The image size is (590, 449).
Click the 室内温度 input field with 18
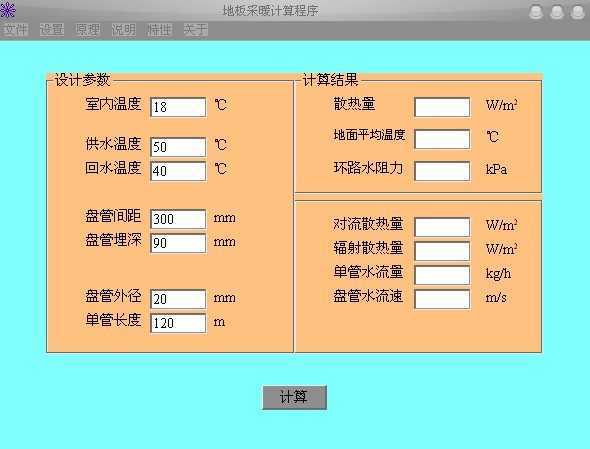178,107
